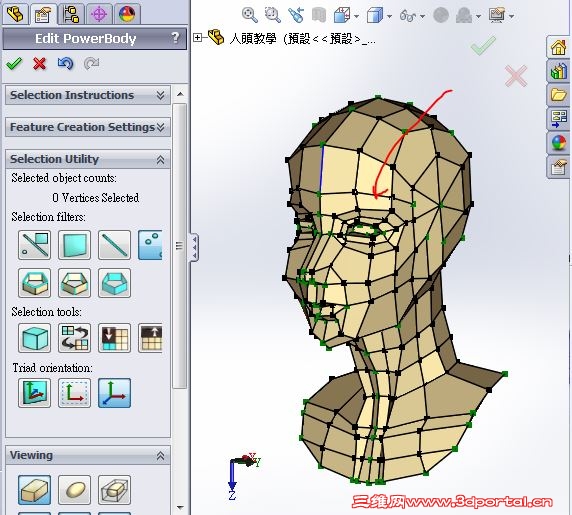Screen dimensions: 572x515
Task: Undo the last PowerBody edit
Action: [66, 64]
